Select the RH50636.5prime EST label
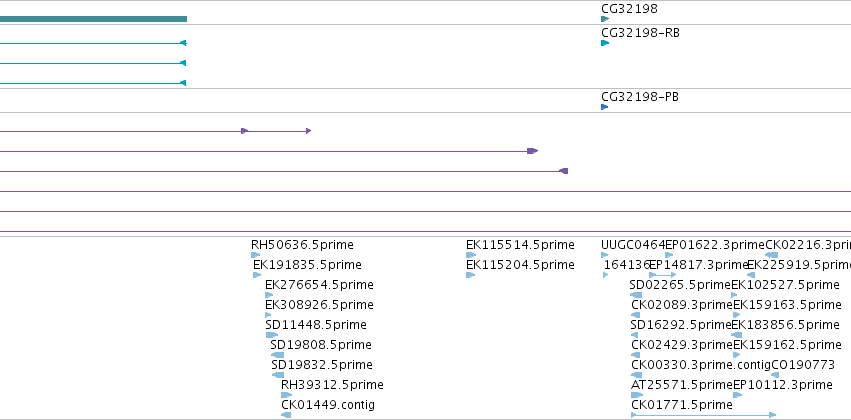The height and width of the screenshot is (420, 851). tap(302, 245)
